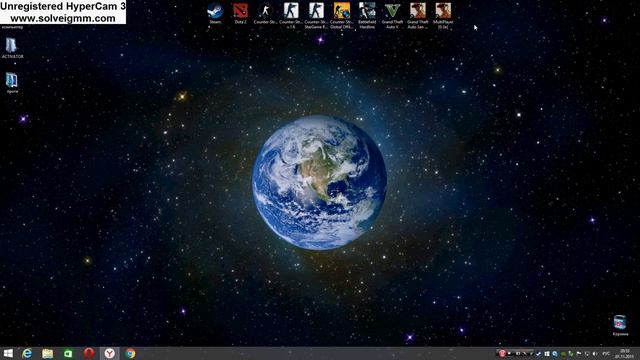Open the black Counter-Strike shortcut beside Dota 2
The height and width of the screenshot is (360, 640).
click(265, 13)
